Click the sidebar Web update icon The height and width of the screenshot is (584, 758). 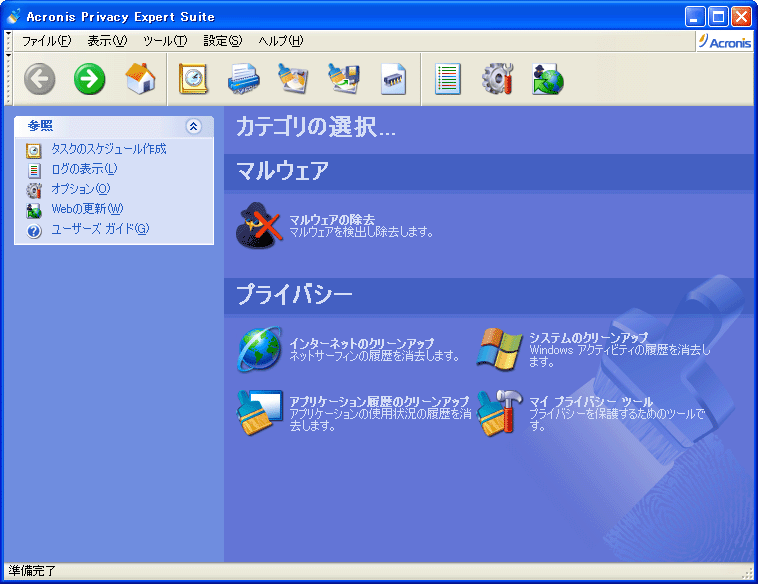pos(34,210)
